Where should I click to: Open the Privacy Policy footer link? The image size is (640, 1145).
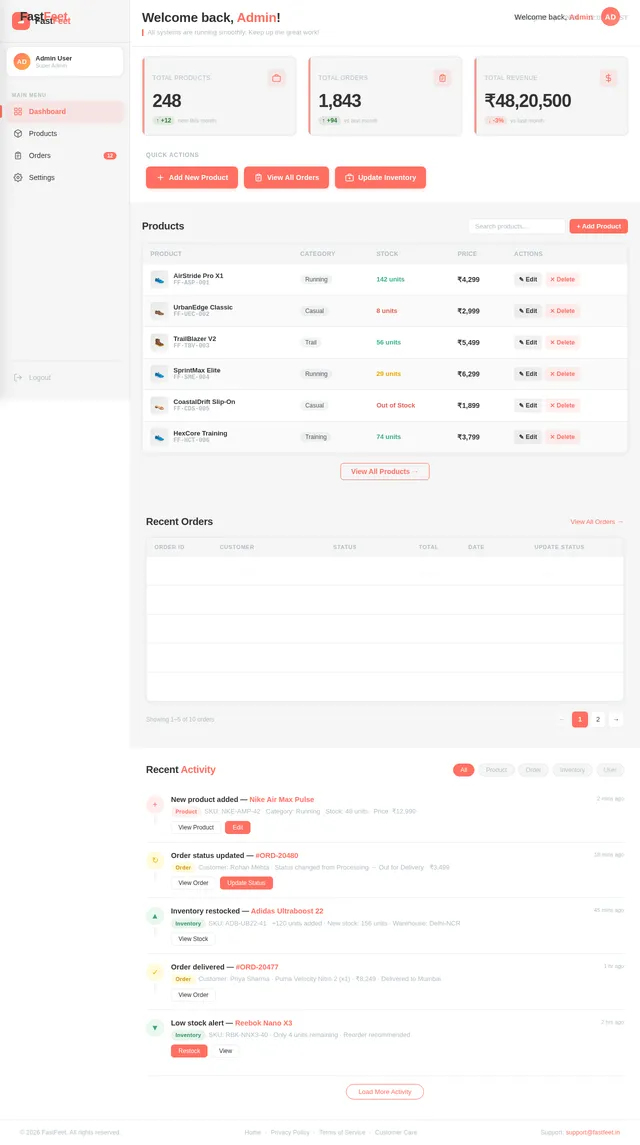pos(290,1133)
